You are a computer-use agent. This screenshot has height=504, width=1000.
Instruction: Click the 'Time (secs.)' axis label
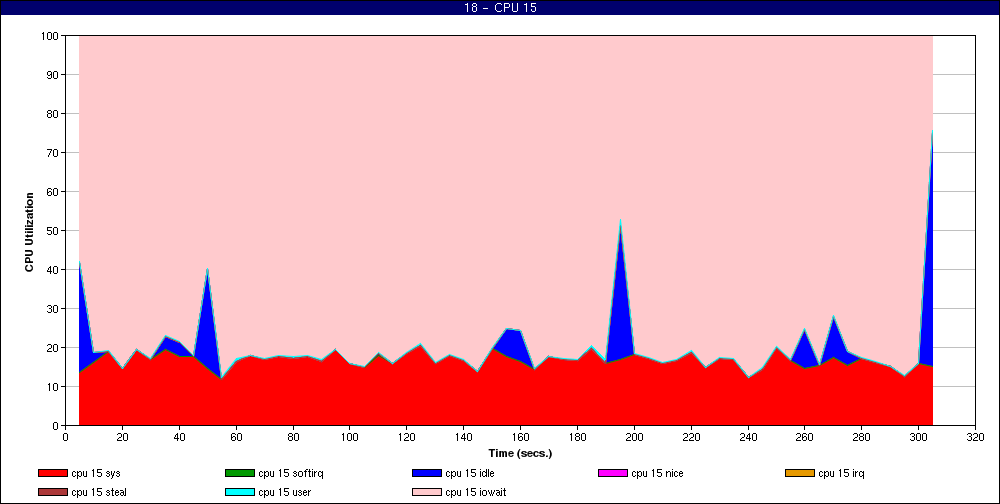pos(520,454)
